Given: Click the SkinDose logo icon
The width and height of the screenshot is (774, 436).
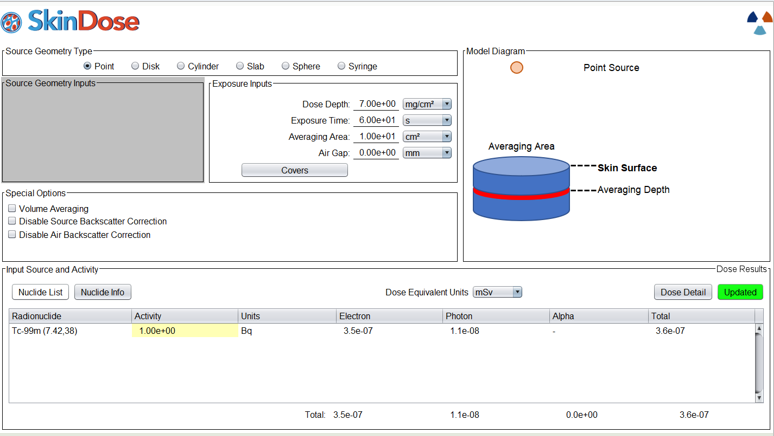Looking at the screenshot, I should [x=11, y=22].
